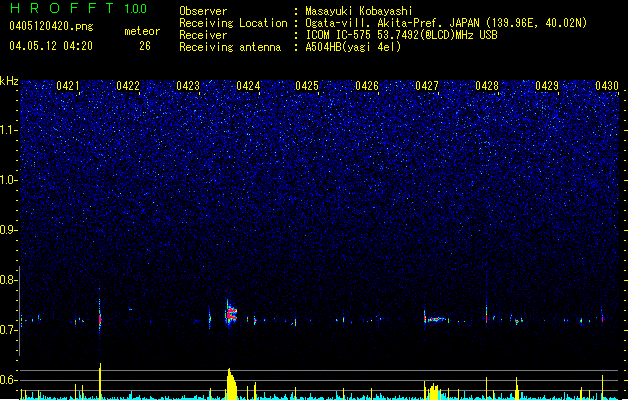Image resolution: width=629 pixels, height=400 pixels.
Task: Click the timestamp 04.05.12 04:20
Action: coord(51,46)
